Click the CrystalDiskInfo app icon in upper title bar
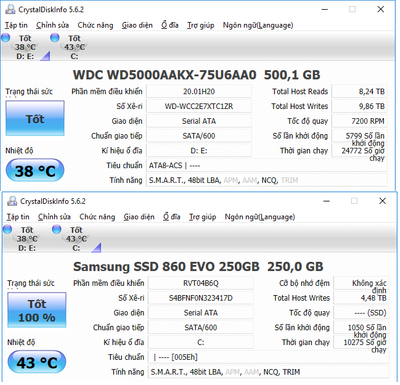Image resolution: width=400 pixels, height=385 pixels. click(10, 9)
